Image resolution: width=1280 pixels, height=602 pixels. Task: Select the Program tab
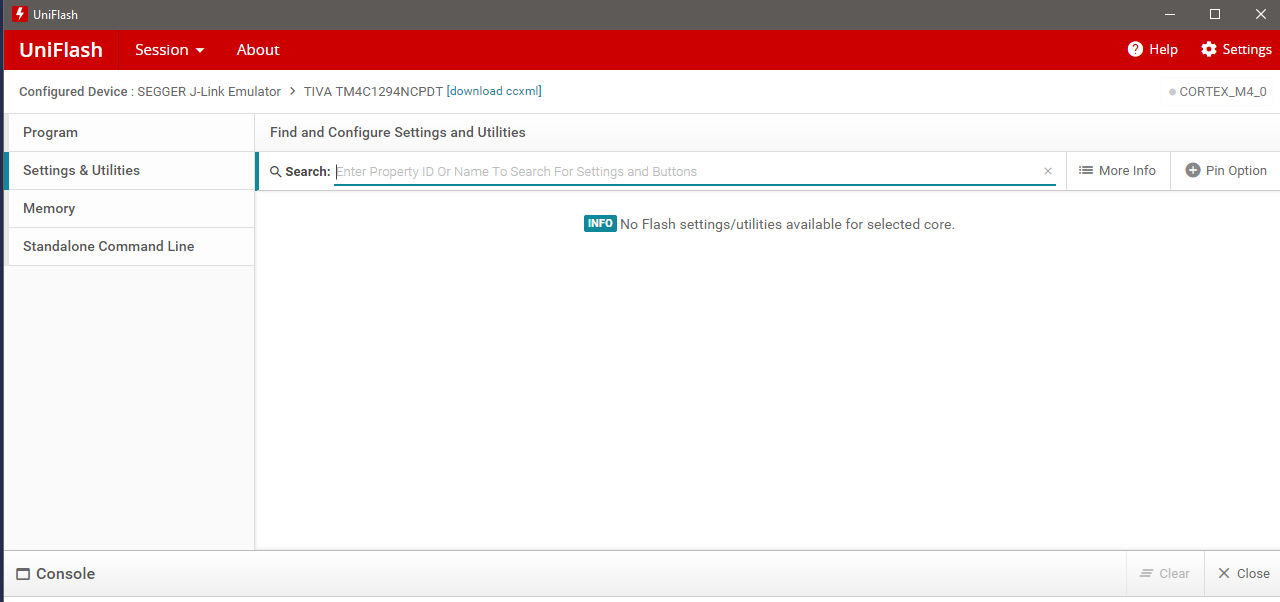click(x=130, y=133)
